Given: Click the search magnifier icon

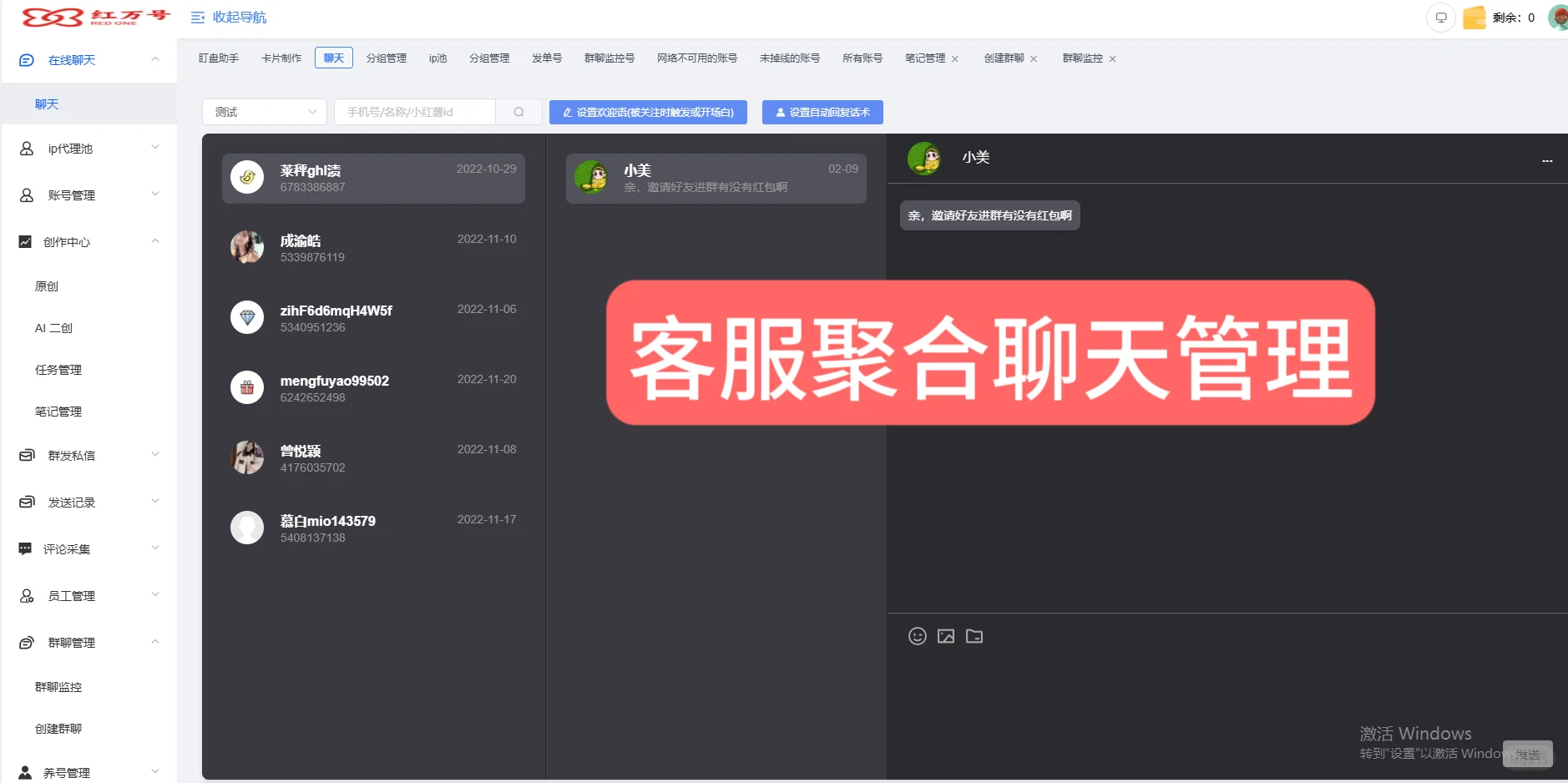Looking at the screenshot, I should (x=518, y=111).
